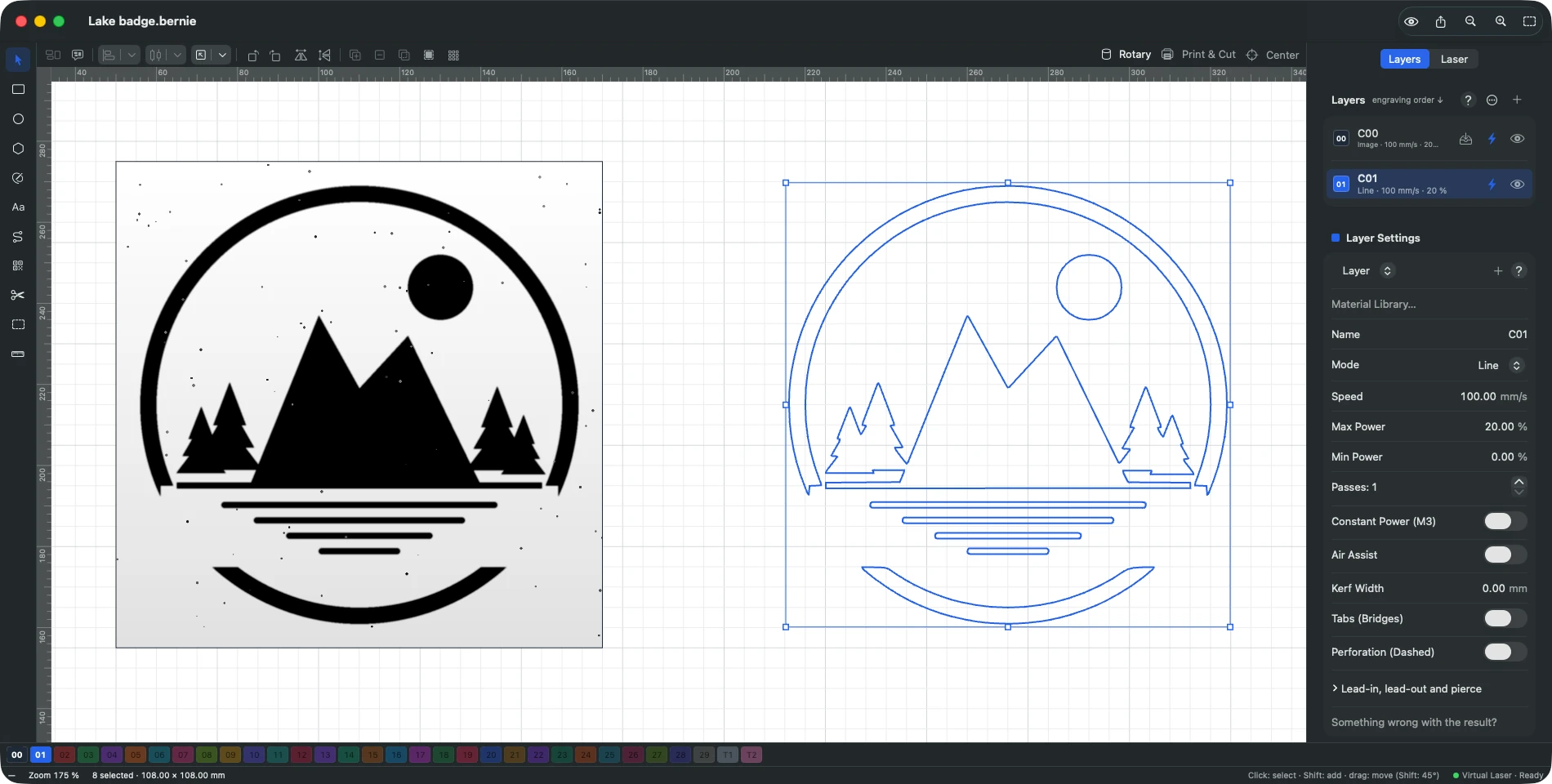
Task: Open Material Library...
Action: tap(1374, 304)
